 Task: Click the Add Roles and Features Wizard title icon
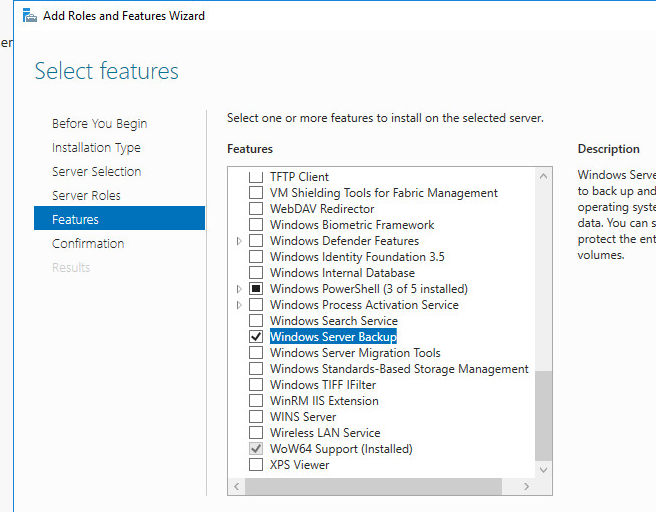tap(29, 15)
